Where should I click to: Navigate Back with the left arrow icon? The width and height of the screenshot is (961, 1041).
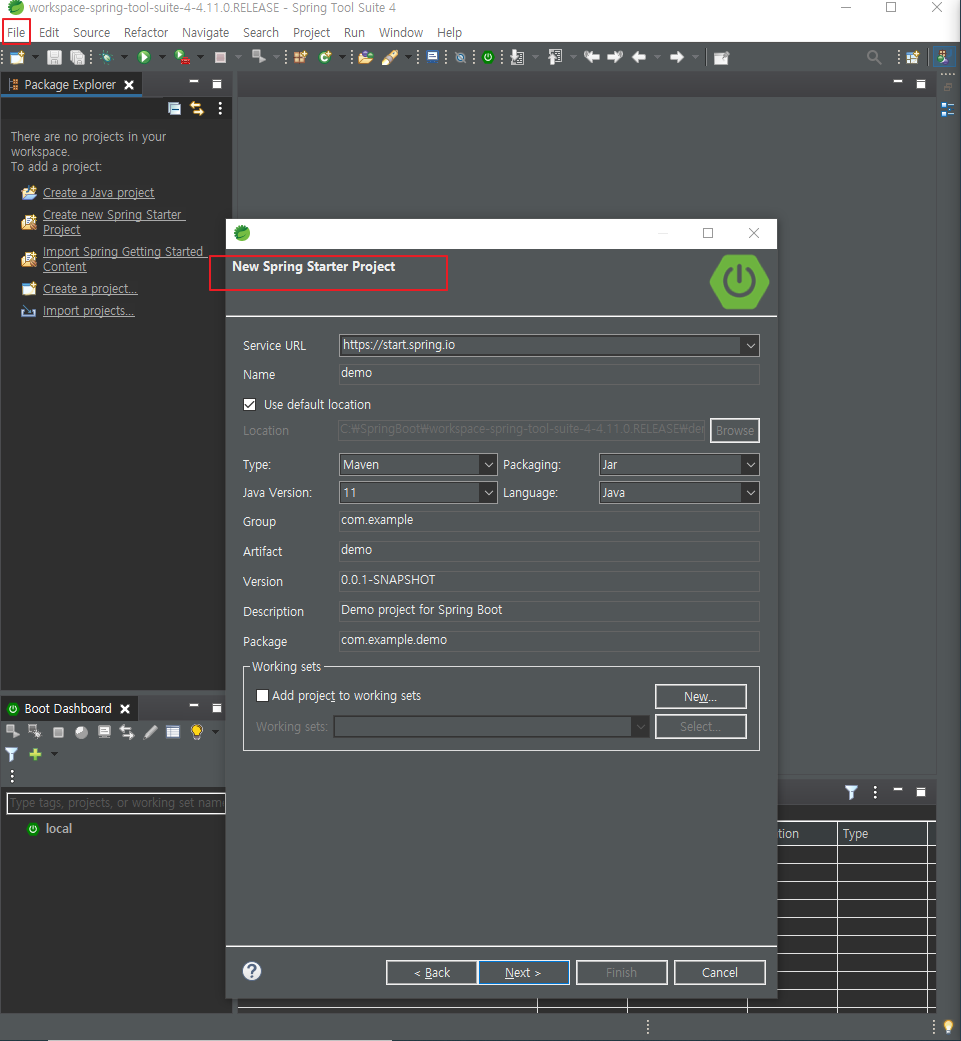tap(639, 58)
